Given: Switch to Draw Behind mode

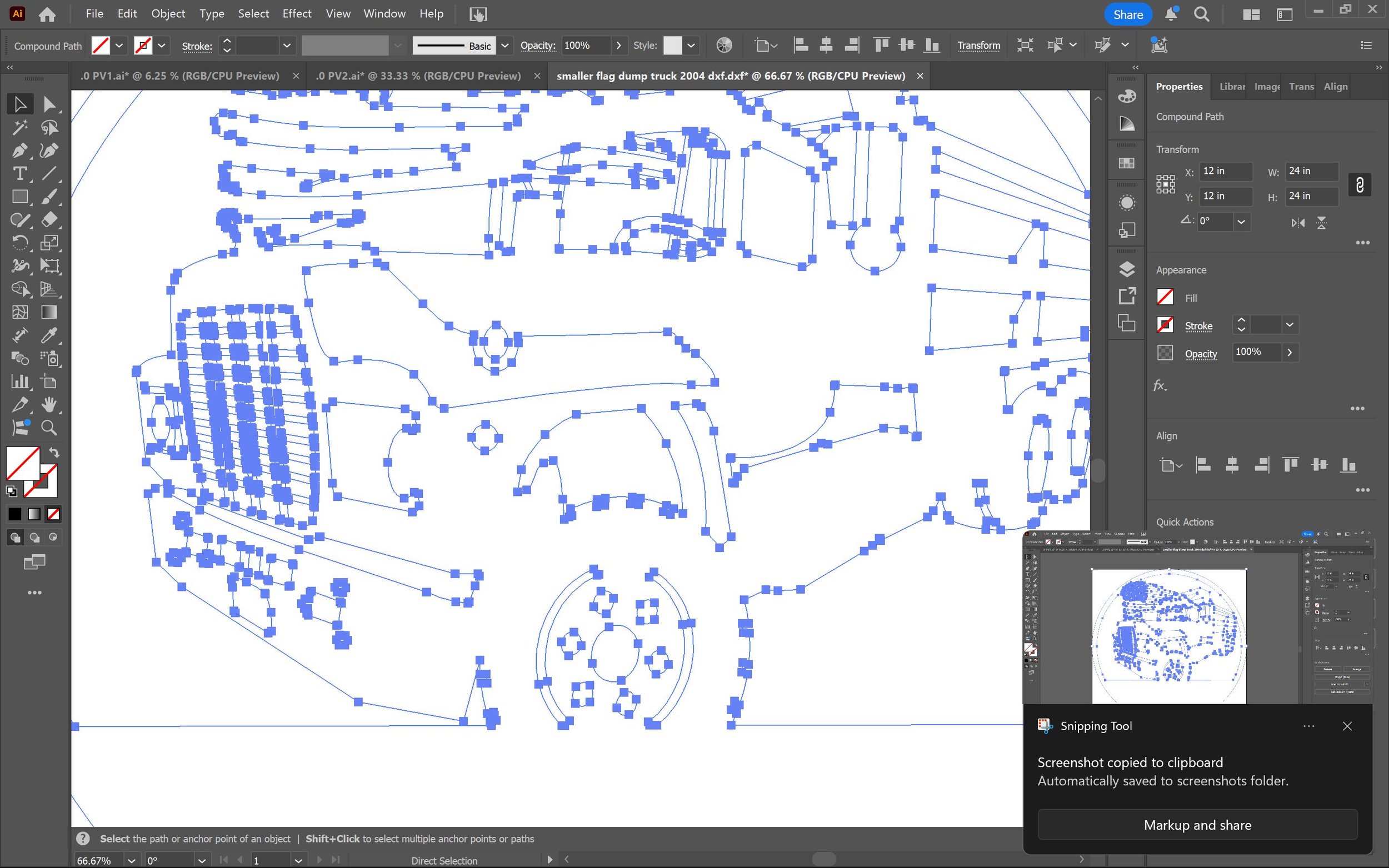Looking at the screenshot, I should click(x=34, y=538).
